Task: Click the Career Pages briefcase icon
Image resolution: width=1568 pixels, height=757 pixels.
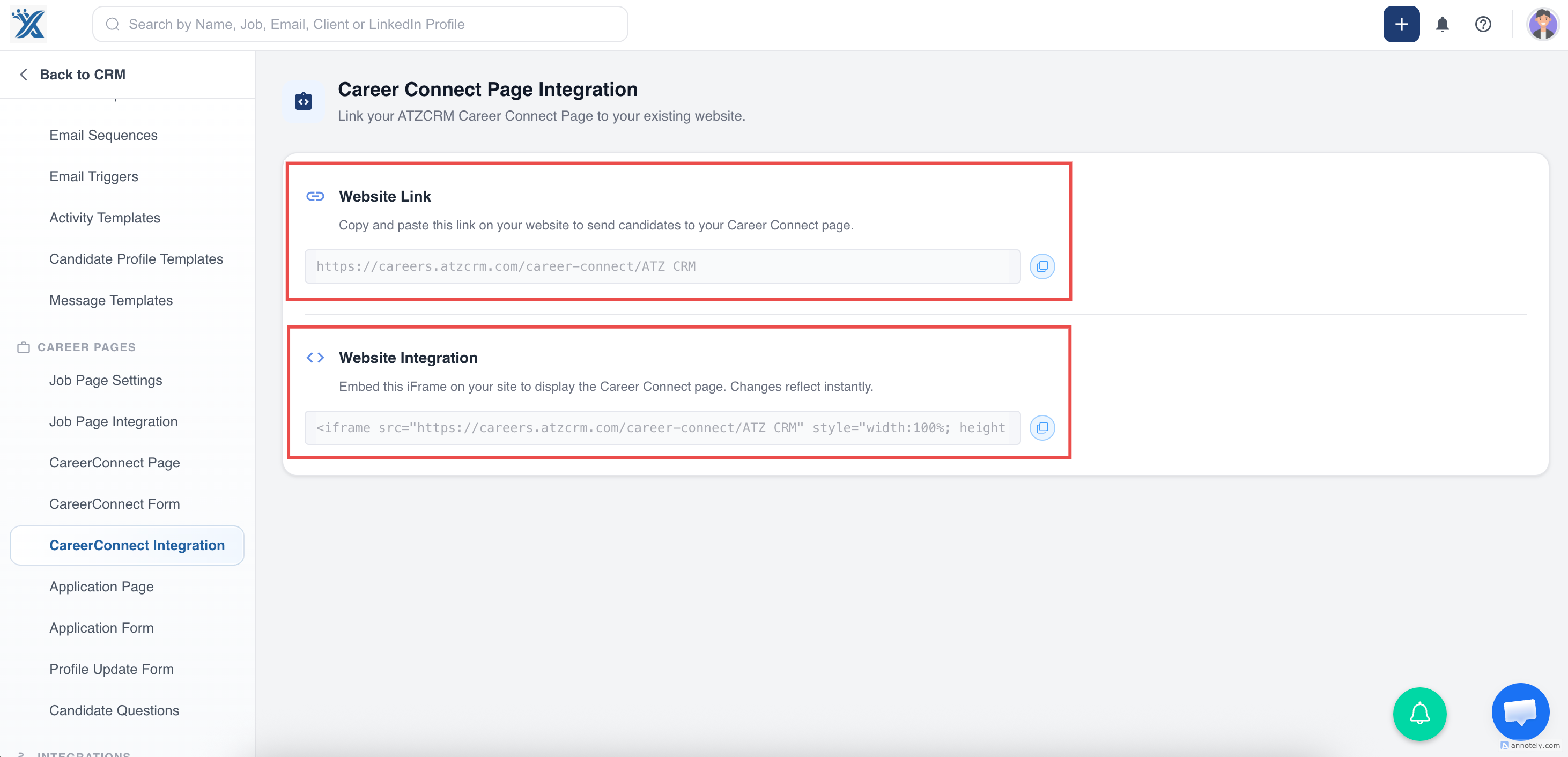Action: click(23, 347)
